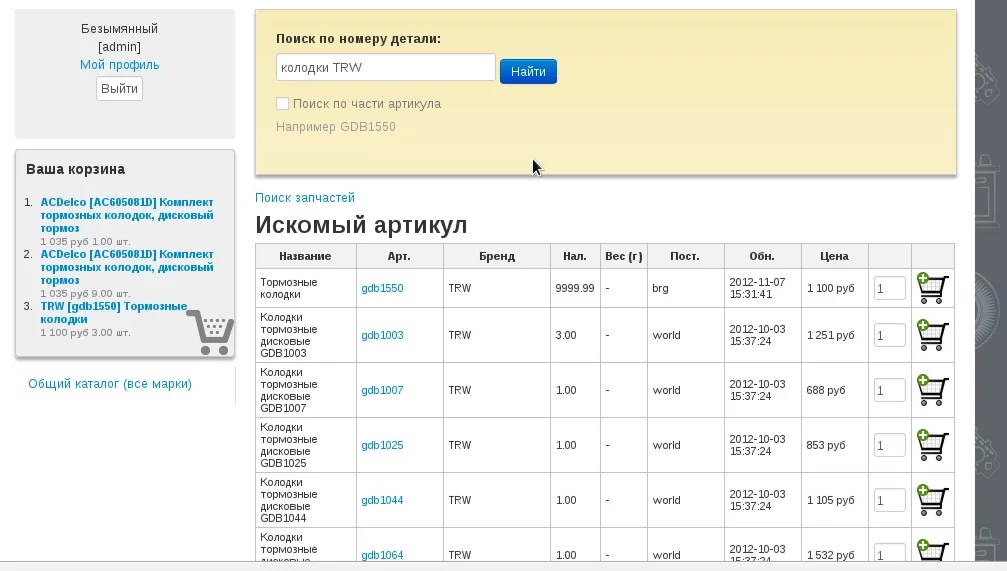Screen dimensions: 1007x571
Task: Click part number search input field
Action: pos(385,68)
